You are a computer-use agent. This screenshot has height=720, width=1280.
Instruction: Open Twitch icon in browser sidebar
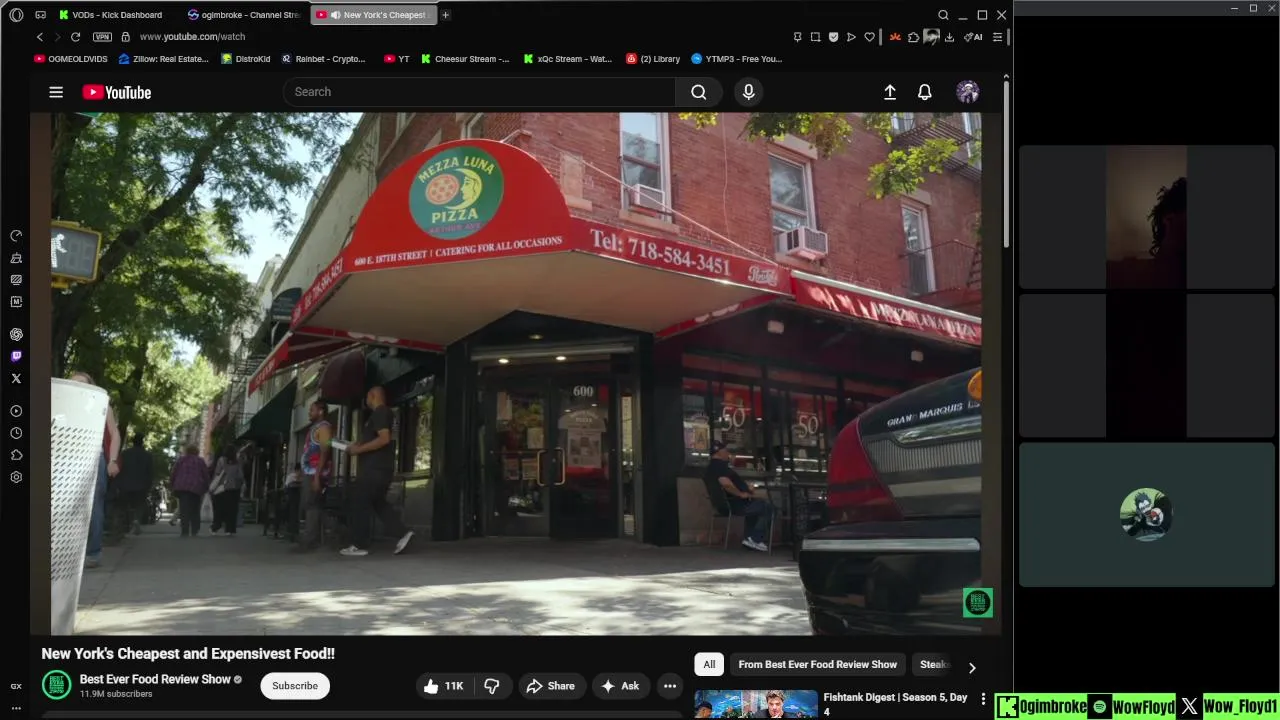click(16, 357)
